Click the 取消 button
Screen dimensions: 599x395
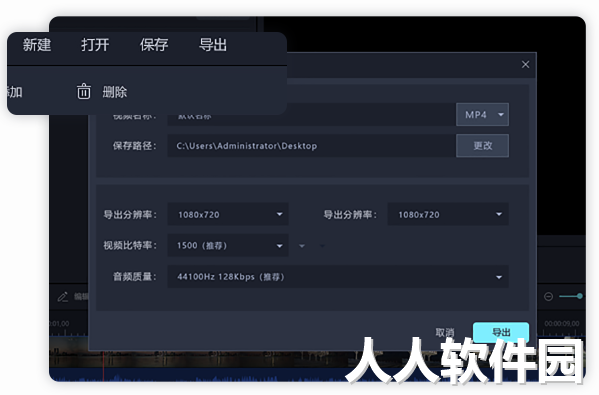click(x=445, y=332)
